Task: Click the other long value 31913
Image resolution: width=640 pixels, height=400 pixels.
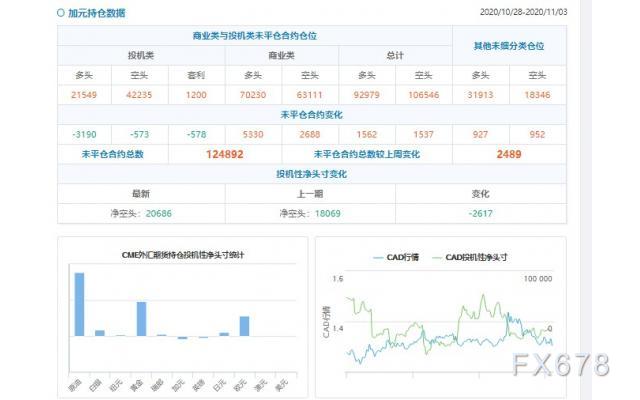Action: pos(480,95)
